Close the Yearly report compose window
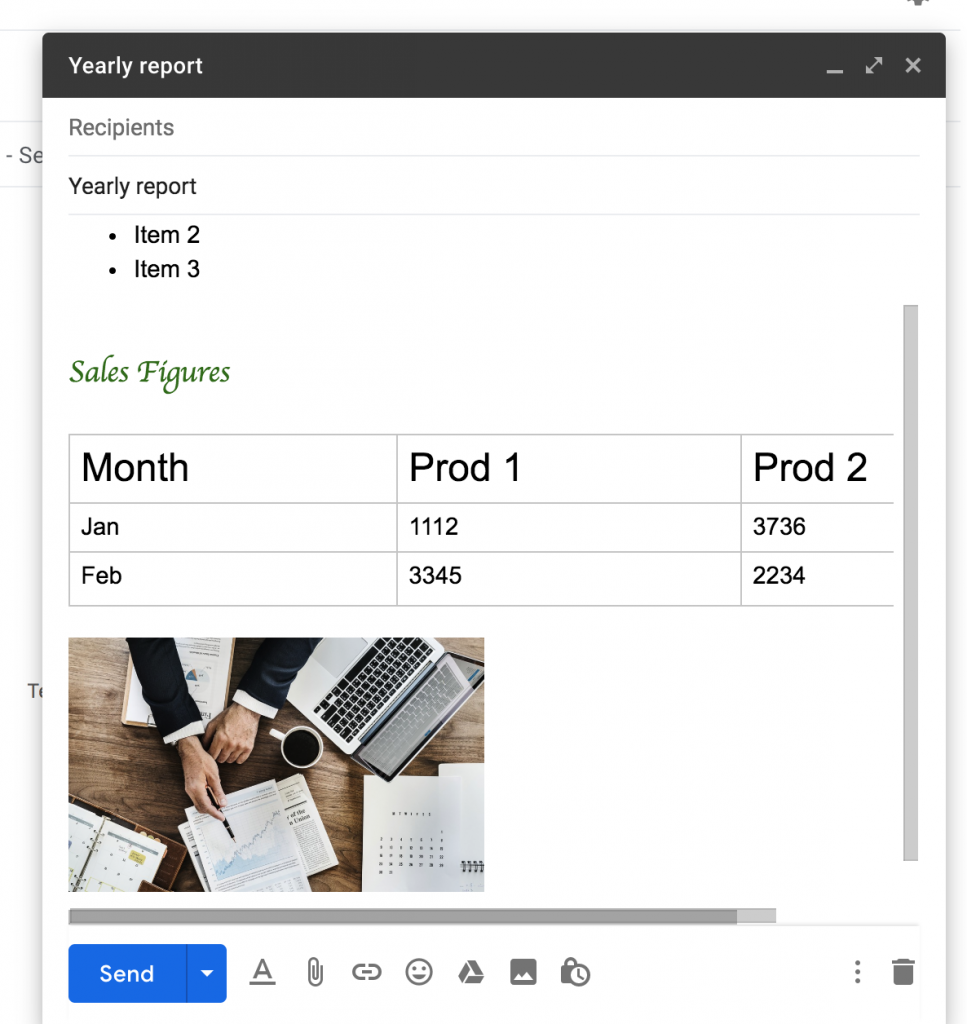 click(913, 65)
